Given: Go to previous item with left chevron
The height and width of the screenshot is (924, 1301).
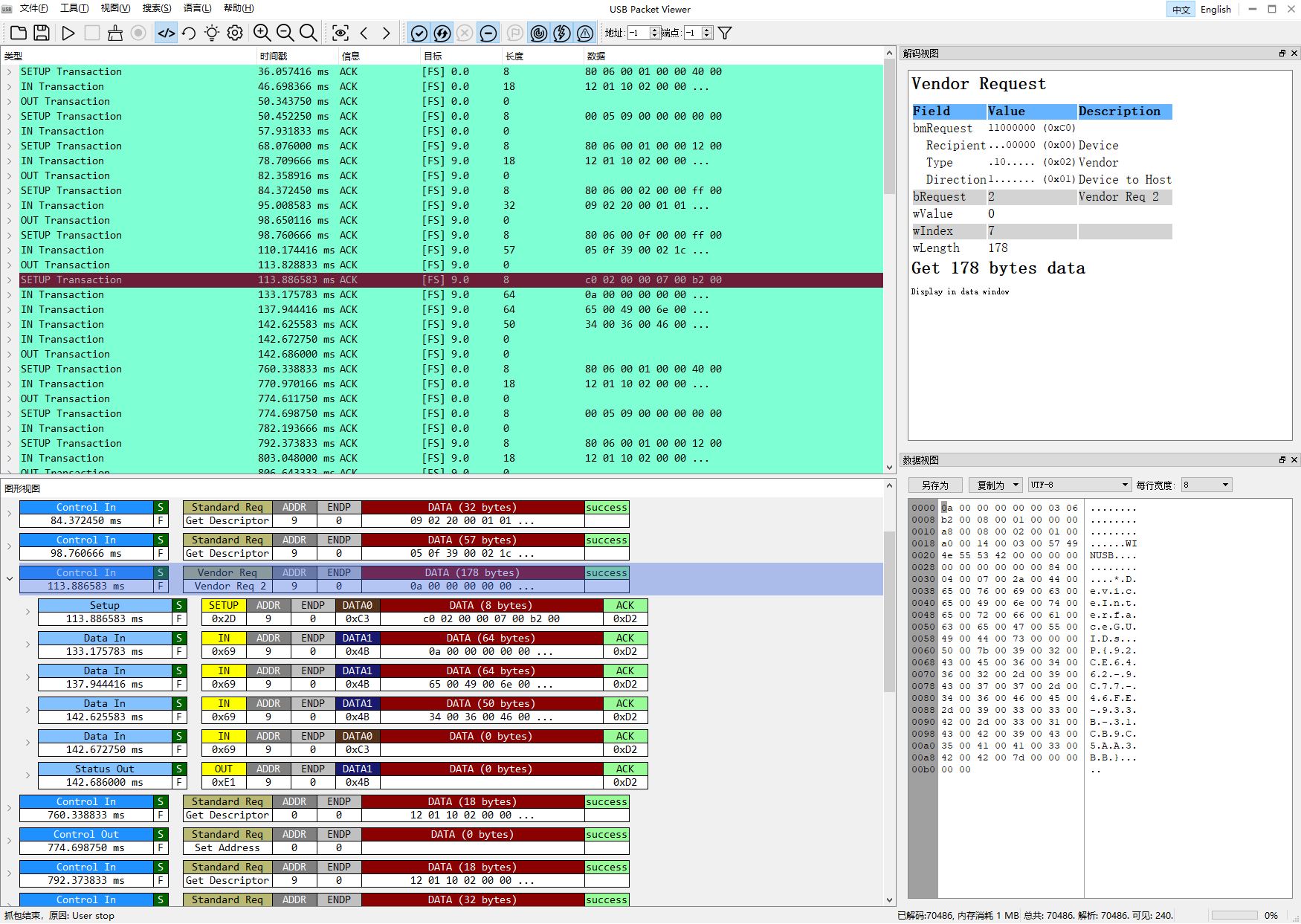Looking at the screenshot, I should pos(364,33).
